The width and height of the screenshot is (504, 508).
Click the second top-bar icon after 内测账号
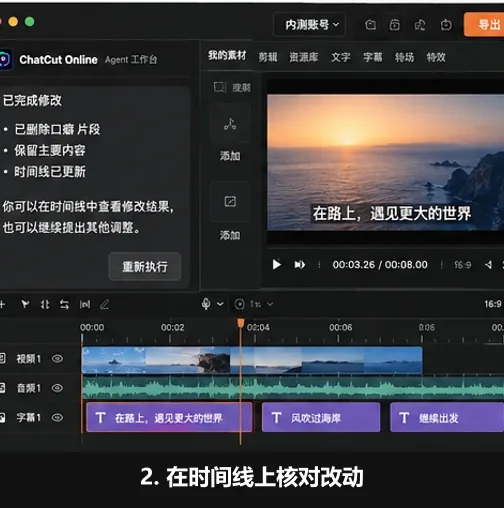(x=395, y=25)
